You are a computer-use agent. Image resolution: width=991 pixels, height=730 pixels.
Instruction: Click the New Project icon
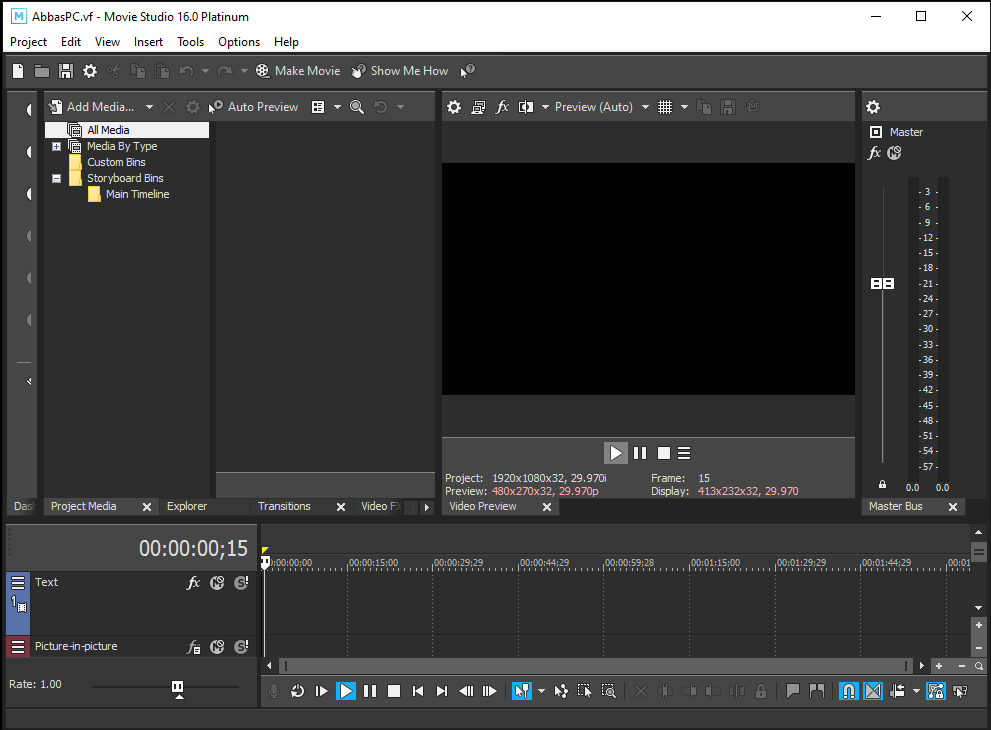coord(18,71)
